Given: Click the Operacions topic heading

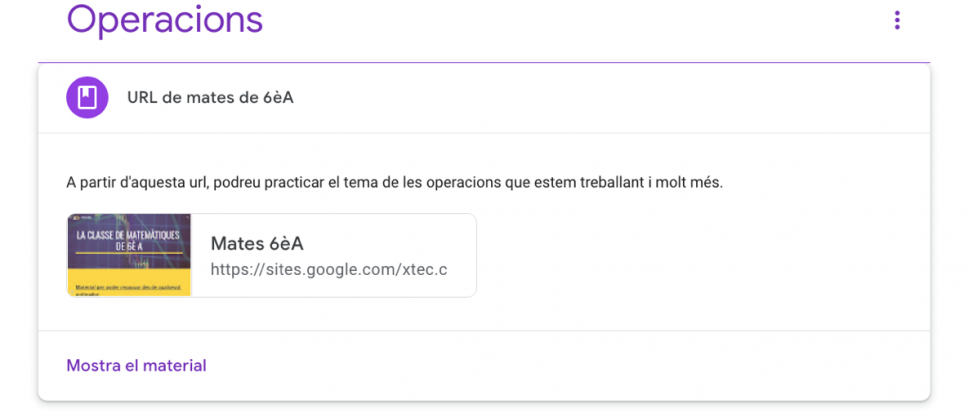Looking at the screenshot, I should (165, 20).
